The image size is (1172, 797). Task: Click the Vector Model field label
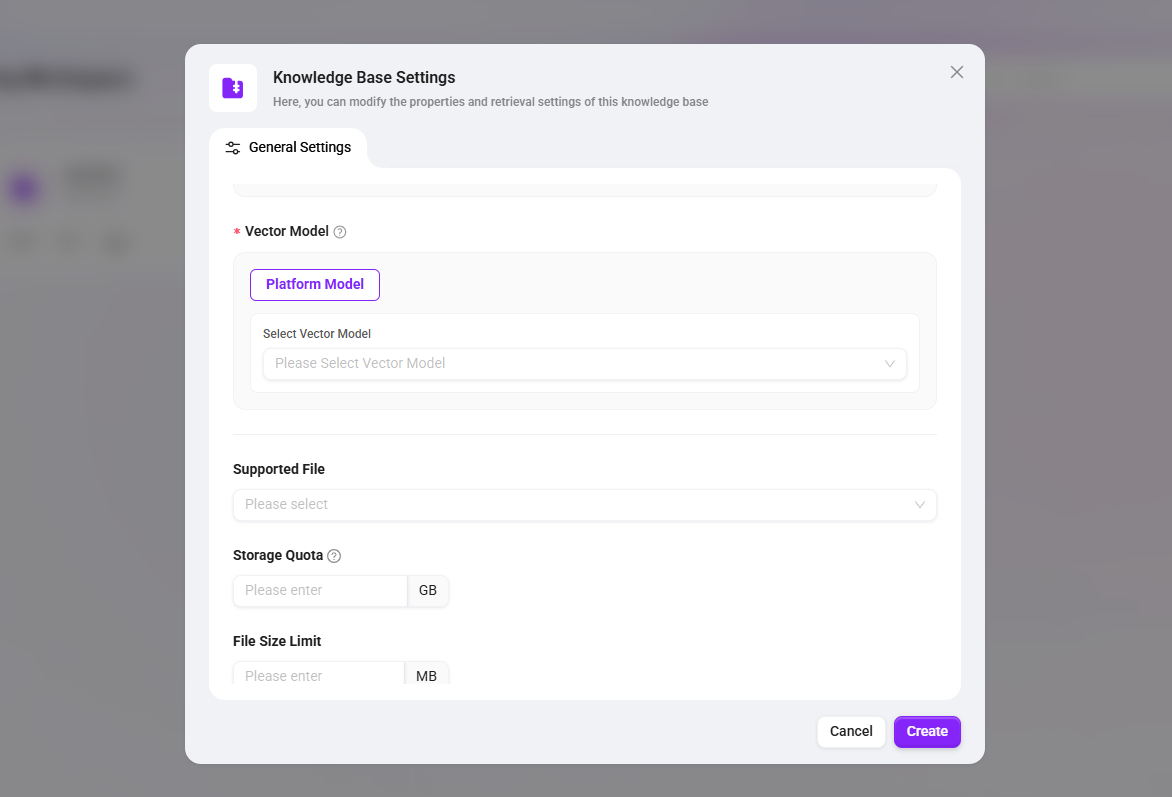tap(287, 232)
